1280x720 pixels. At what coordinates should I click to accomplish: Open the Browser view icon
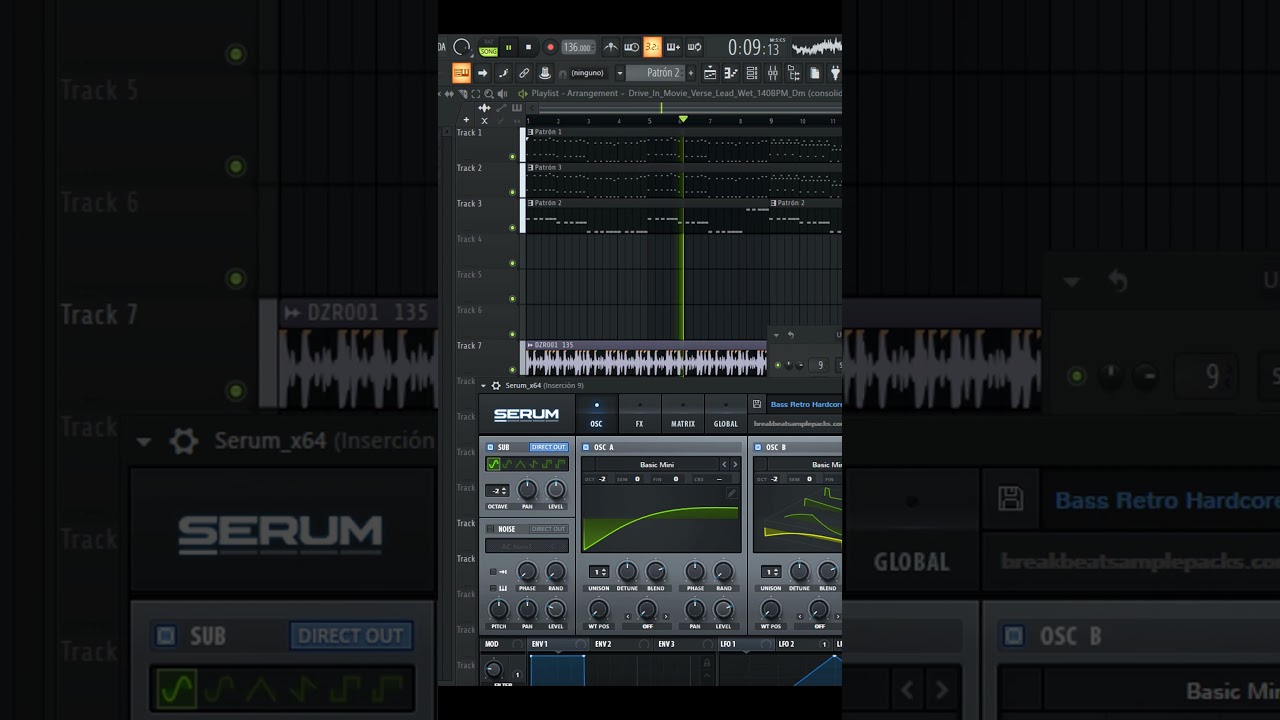click(x=794, y=73)
